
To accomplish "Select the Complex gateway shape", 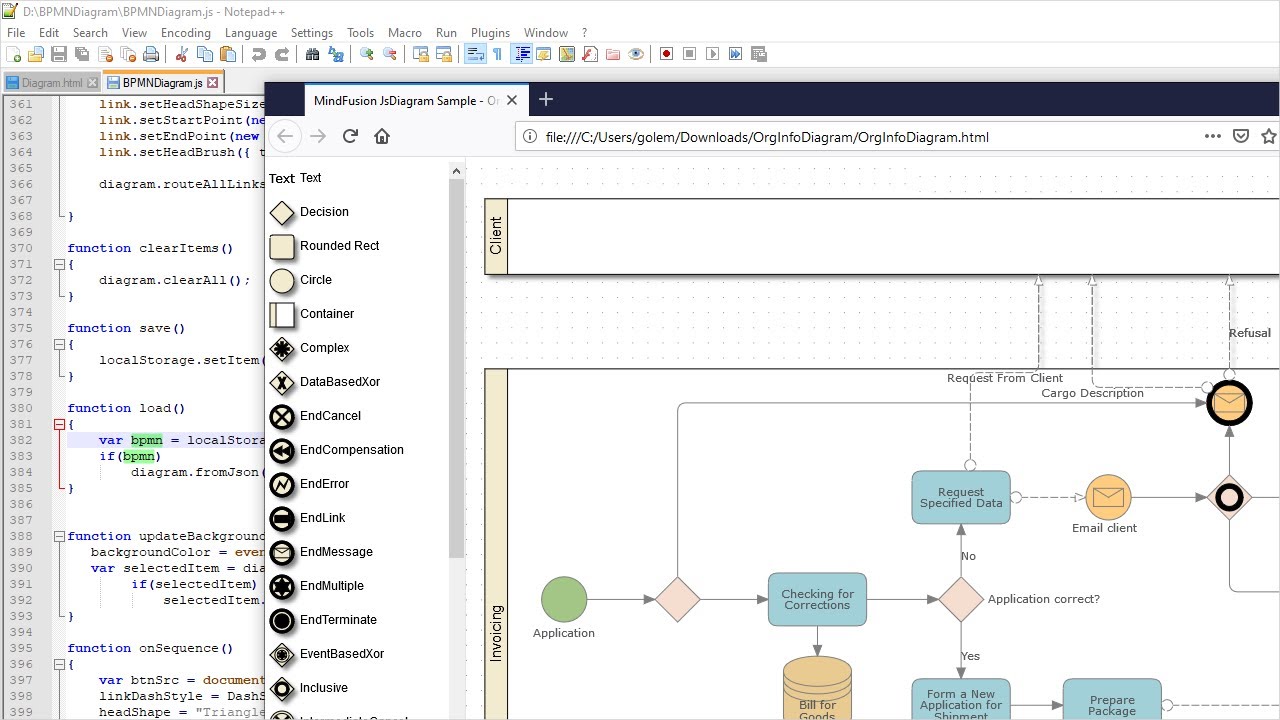I will tap(311, 348).
